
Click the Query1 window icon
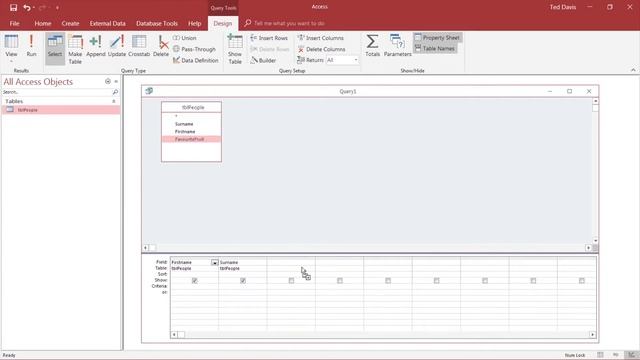[149, 91]
